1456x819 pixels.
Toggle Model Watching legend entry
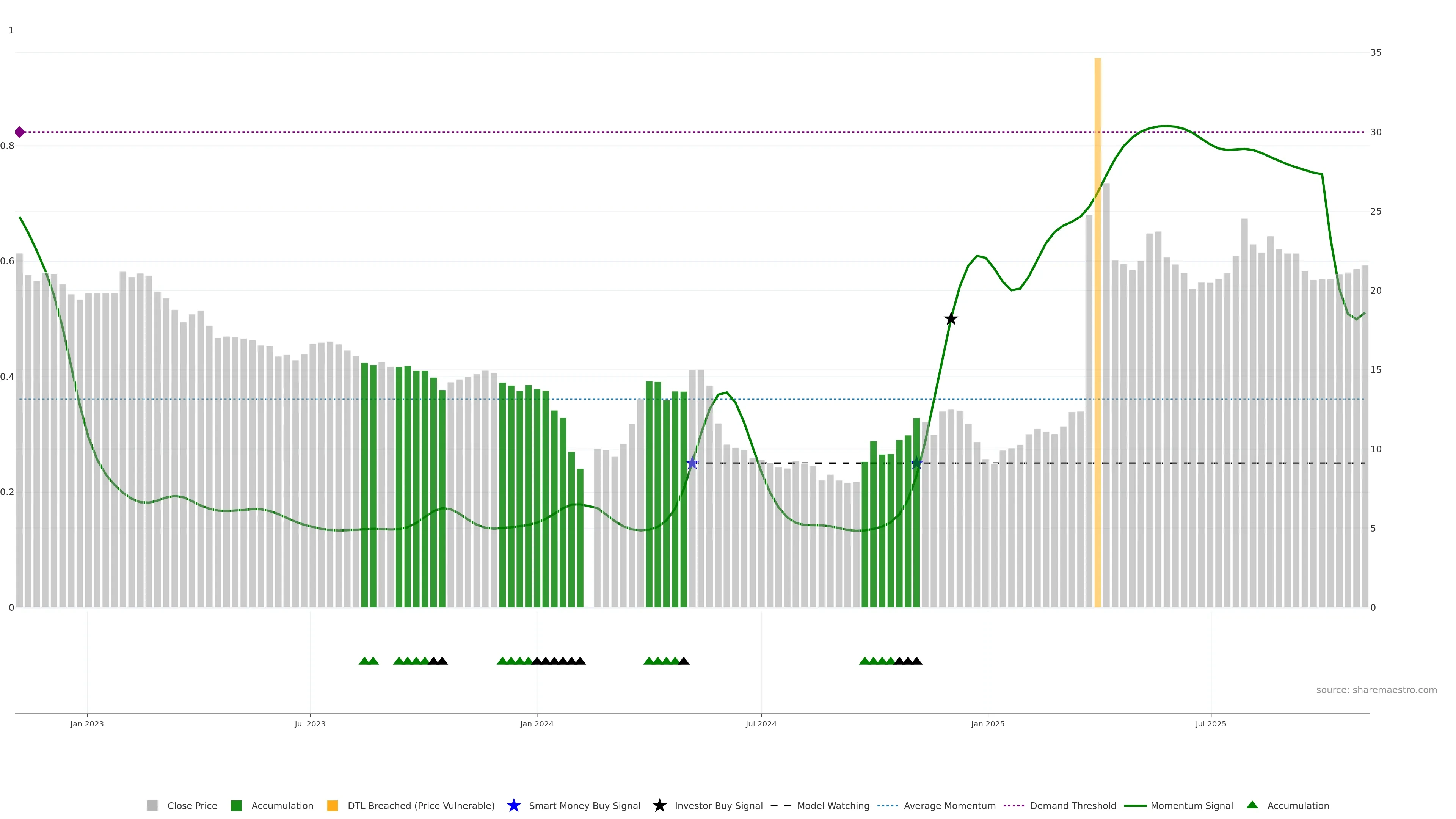click(833, 806)
